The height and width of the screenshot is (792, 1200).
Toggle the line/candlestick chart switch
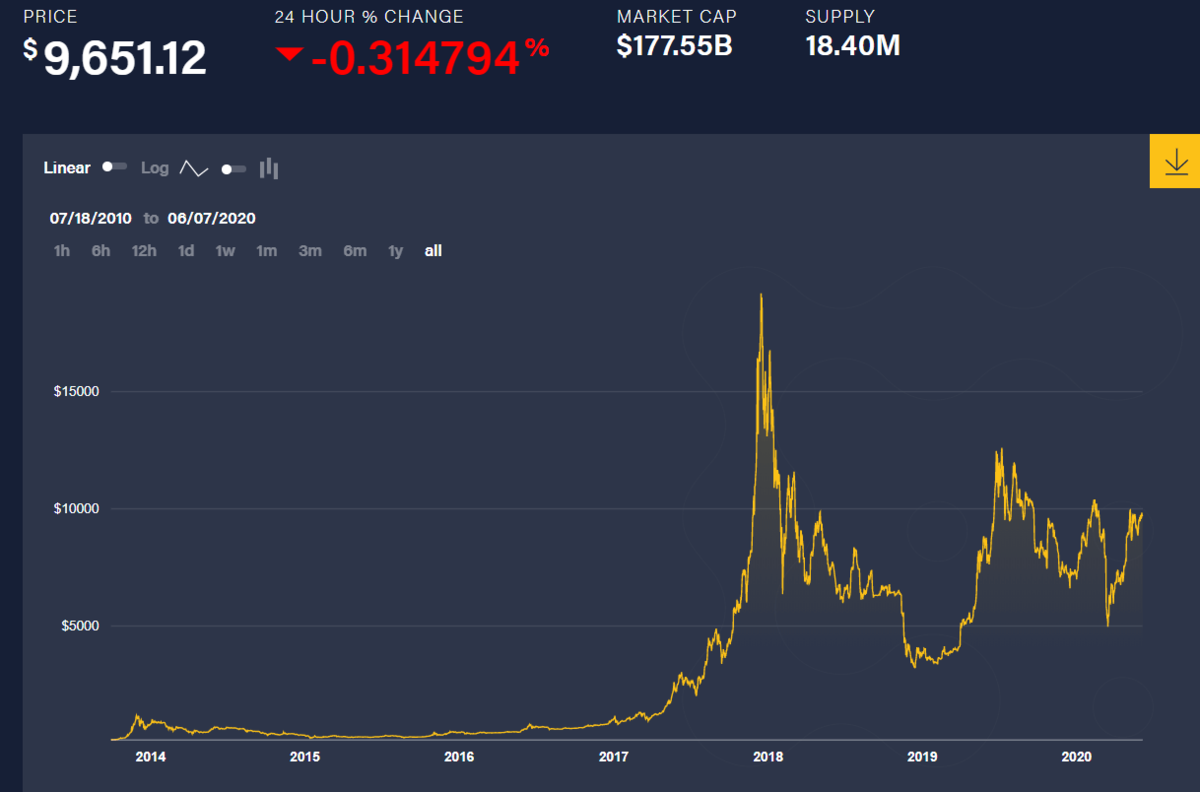[x=233, y=168]
